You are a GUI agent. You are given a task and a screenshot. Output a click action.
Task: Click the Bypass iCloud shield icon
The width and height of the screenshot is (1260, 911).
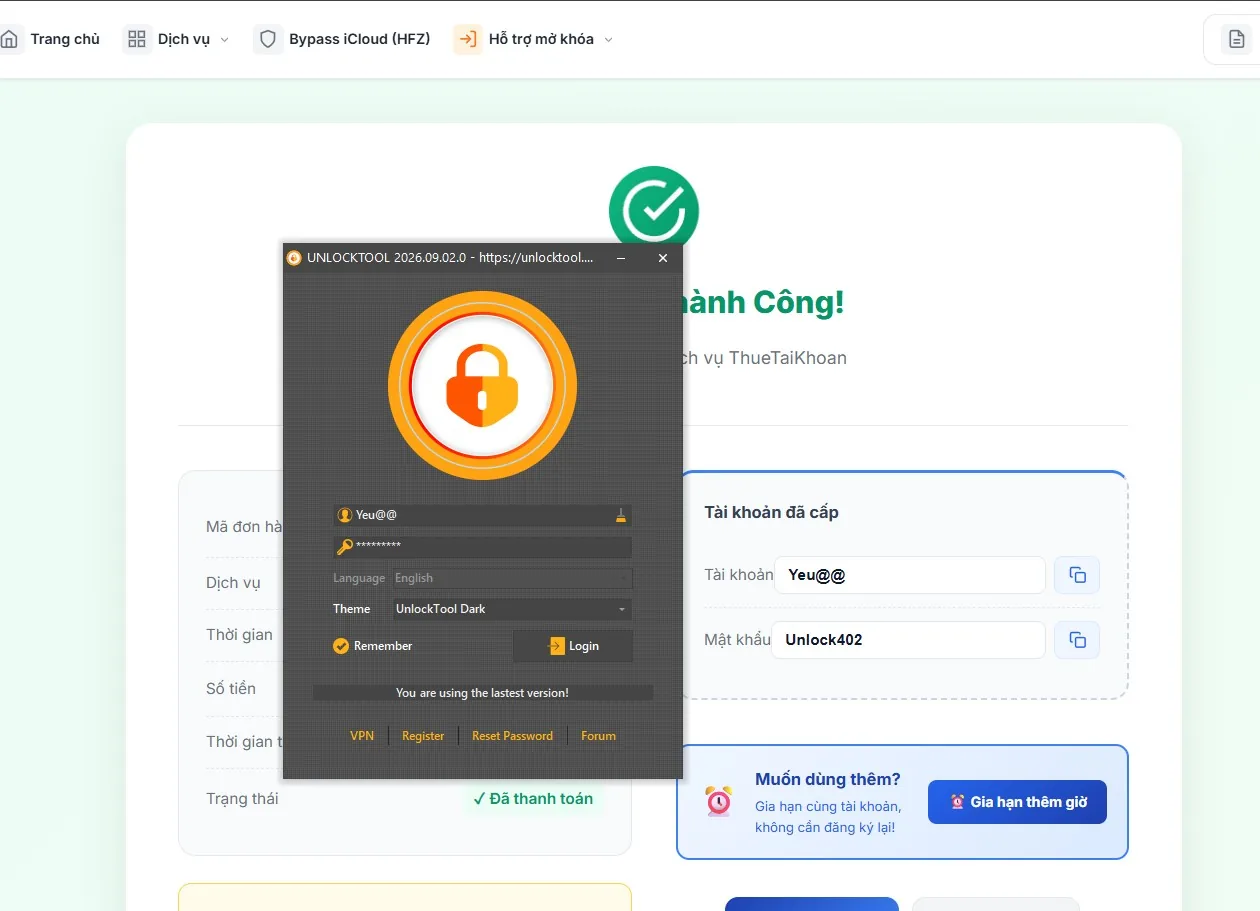267,39
